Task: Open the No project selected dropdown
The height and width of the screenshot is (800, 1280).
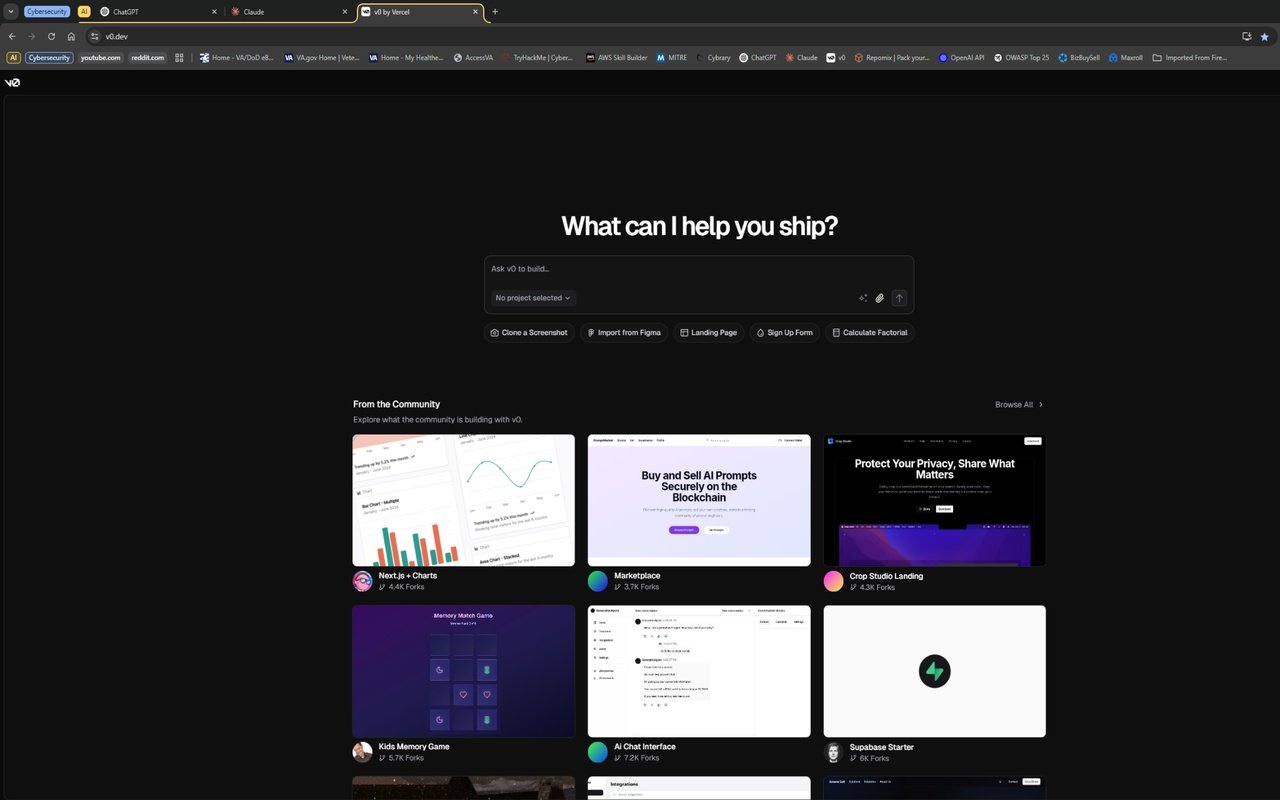Action: 532,298
